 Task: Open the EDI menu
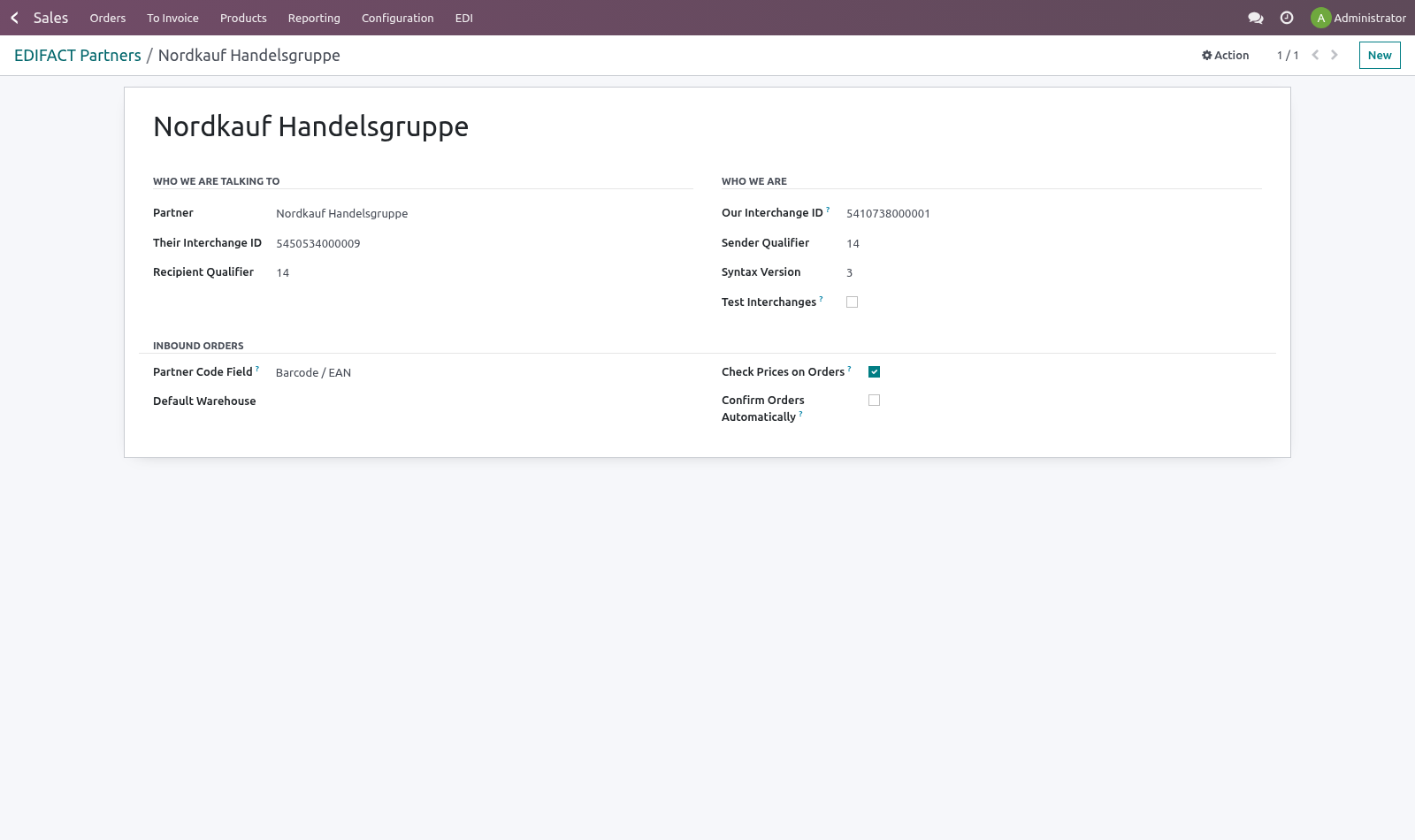tap(464, 18)
